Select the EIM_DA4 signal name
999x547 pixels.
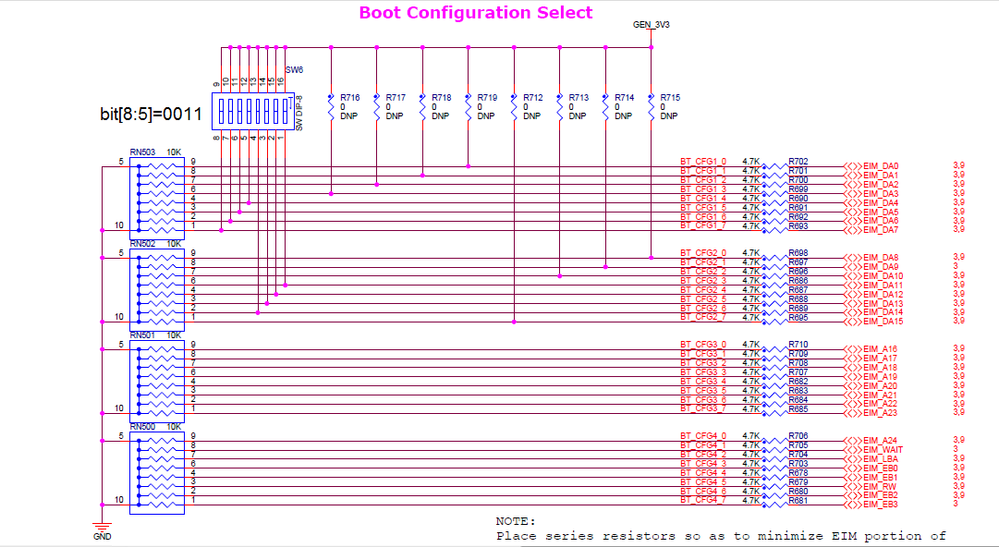point(881,202)
